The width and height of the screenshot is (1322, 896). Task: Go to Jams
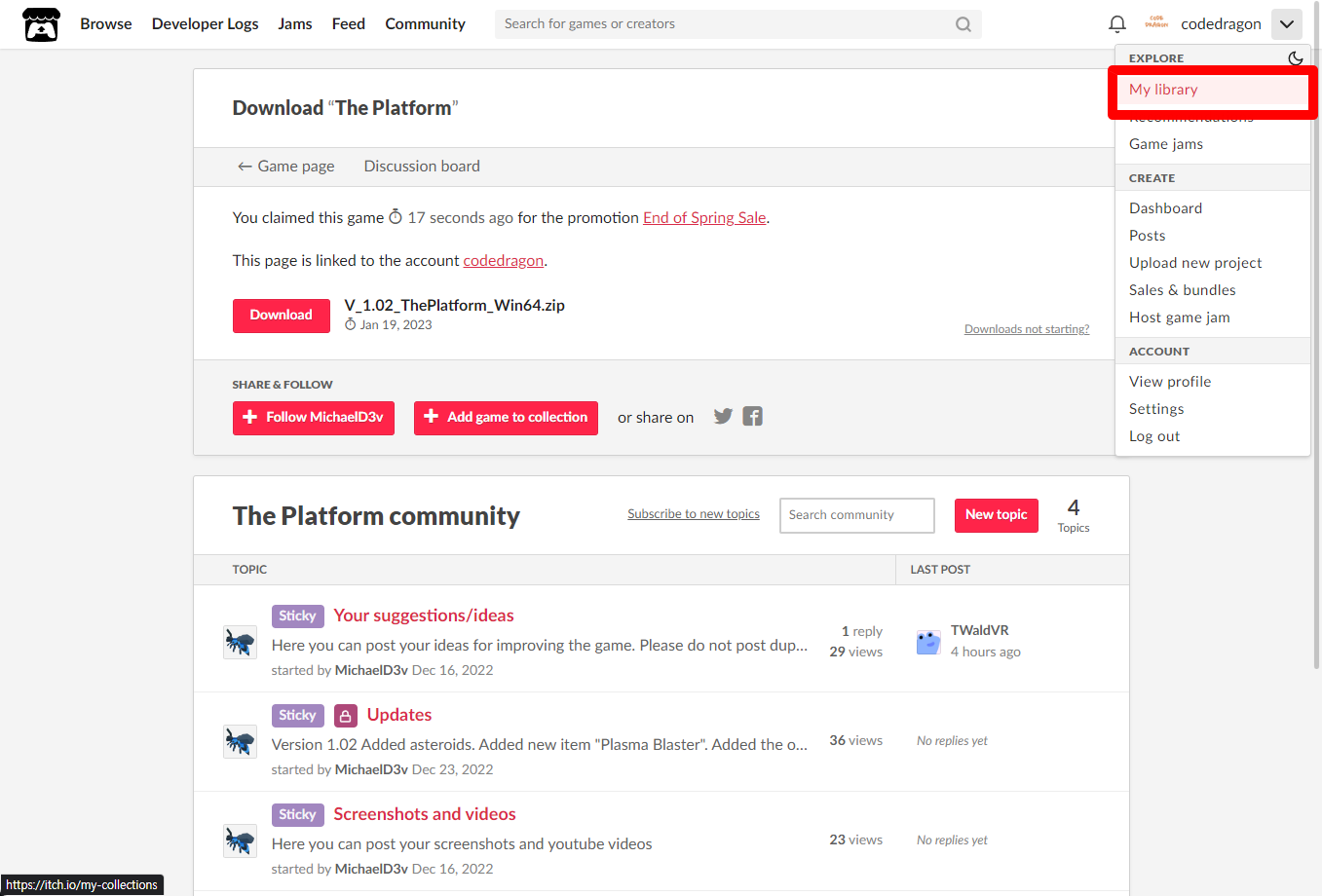[x=295, y=24]
